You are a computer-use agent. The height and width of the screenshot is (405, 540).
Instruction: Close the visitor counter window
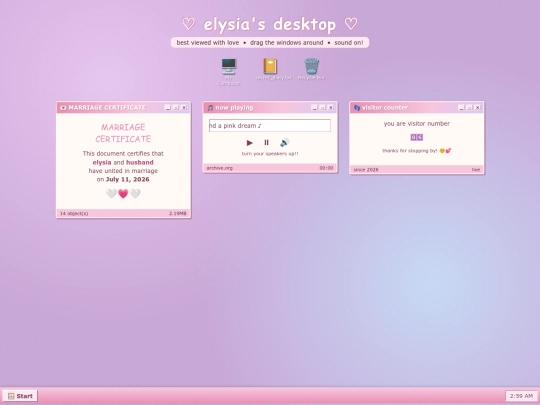point(478,107)
